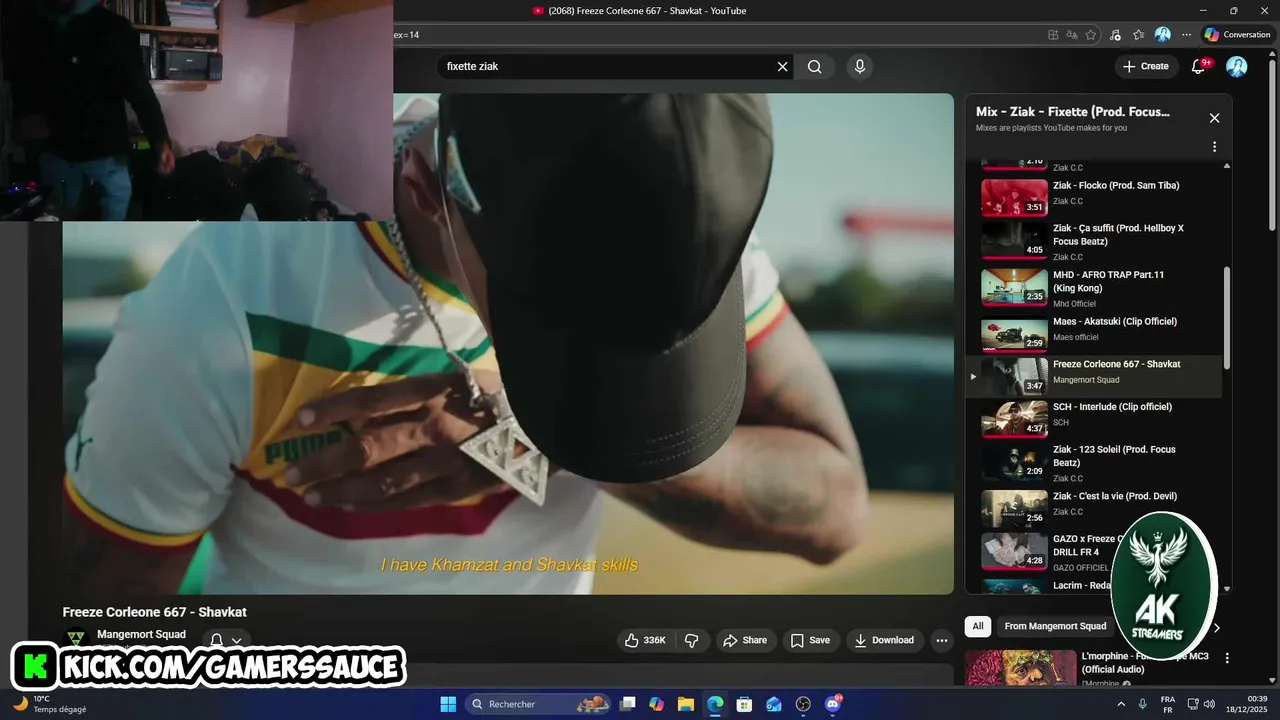
Task: Open subscription notification bell dropdown
Action: (x=226, y=641)
